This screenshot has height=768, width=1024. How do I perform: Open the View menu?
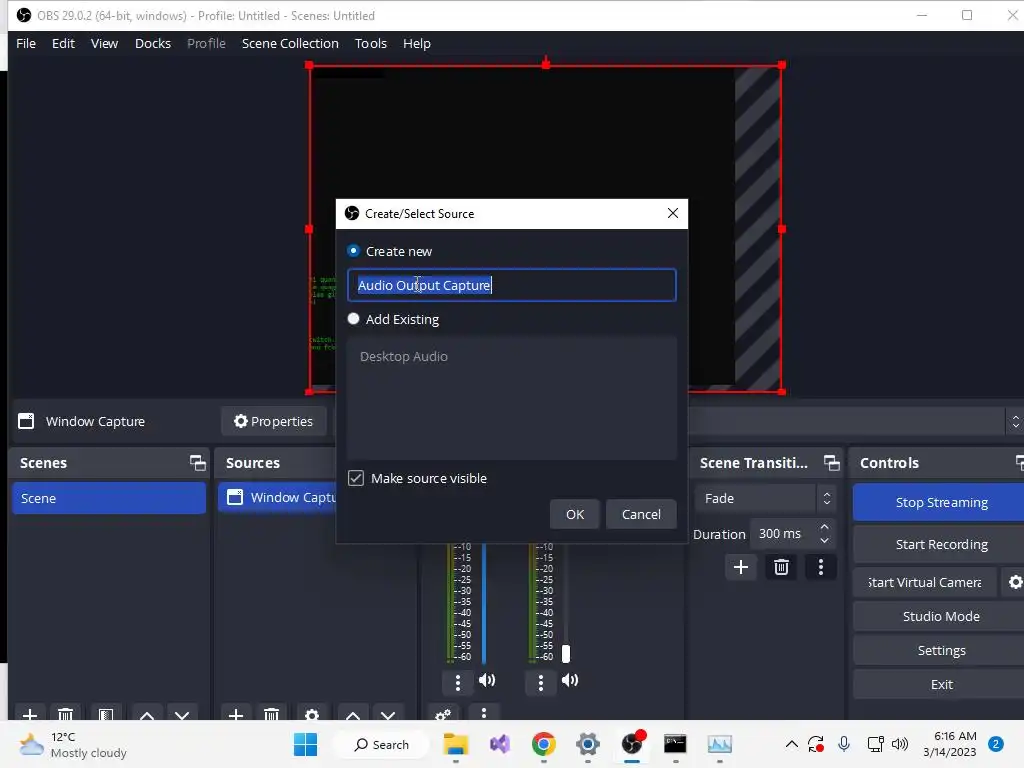[x=104, y=44]
